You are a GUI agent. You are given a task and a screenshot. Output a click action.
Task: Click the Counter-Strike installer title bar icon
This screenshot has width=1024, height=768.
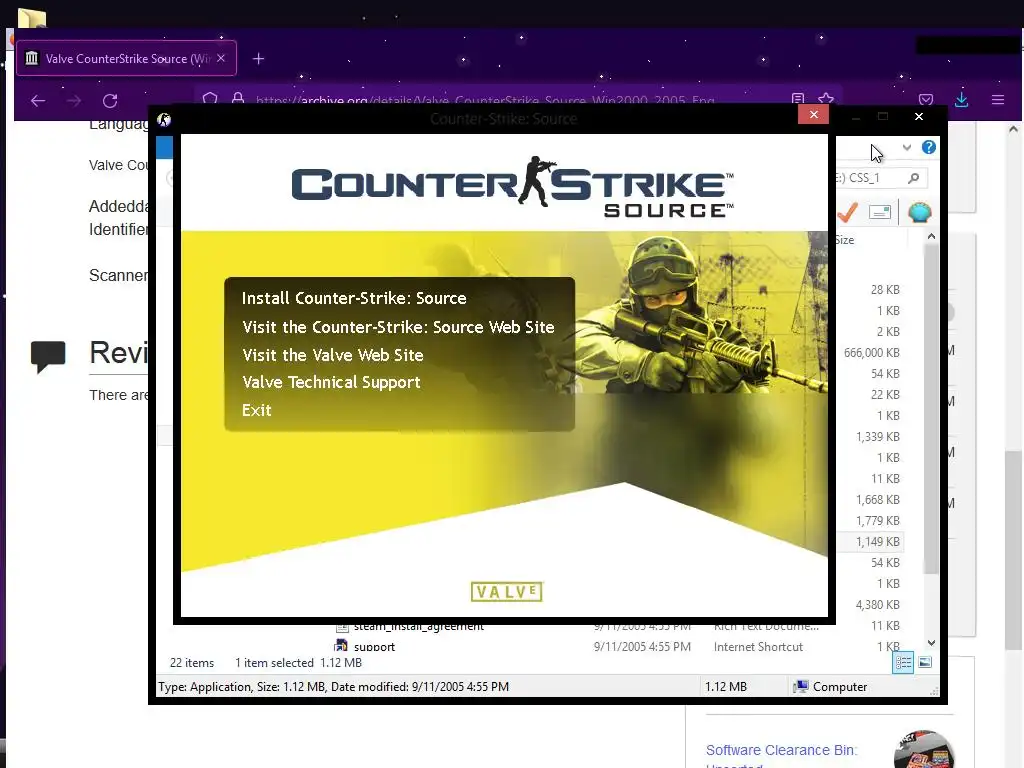tap(164, 120)
